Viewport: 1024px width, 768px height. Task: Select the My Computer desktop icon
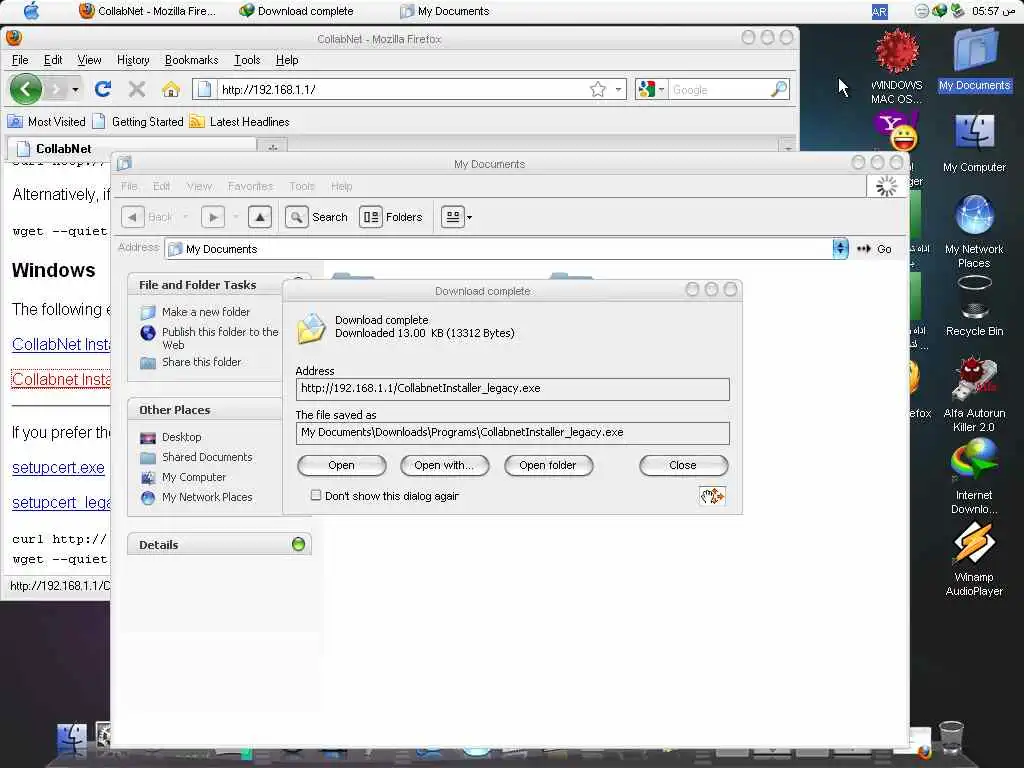[x=974, y=142]
